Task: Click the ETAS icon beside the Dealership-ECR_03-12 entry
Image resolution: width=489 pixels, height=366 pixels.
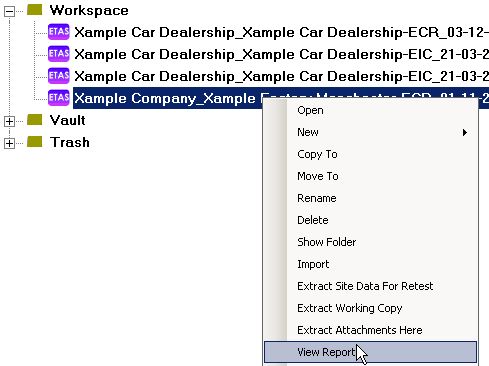Action: click(59, 32)
